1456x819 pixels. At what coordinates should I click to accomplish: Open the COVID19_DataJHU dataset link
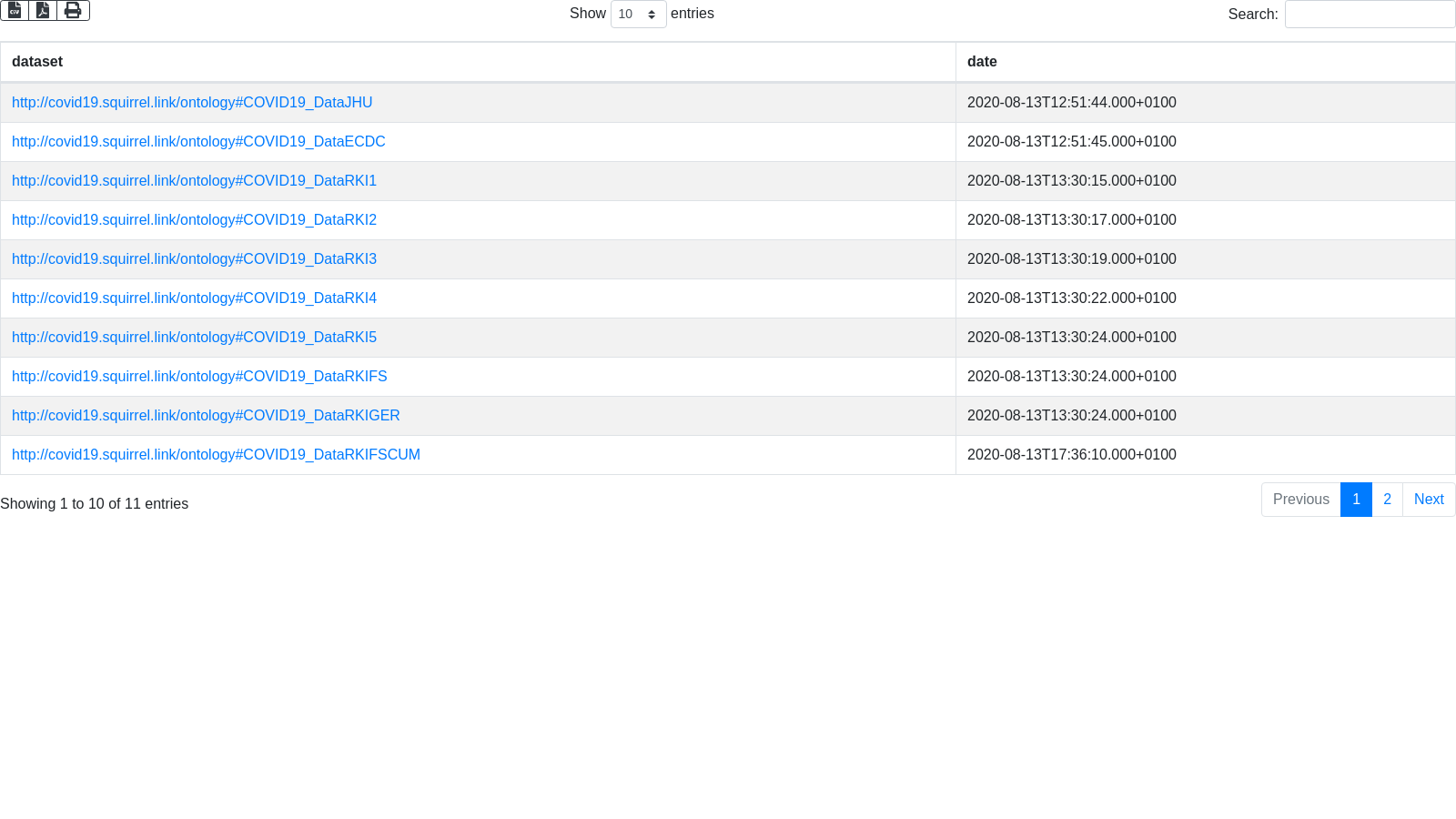192,103
